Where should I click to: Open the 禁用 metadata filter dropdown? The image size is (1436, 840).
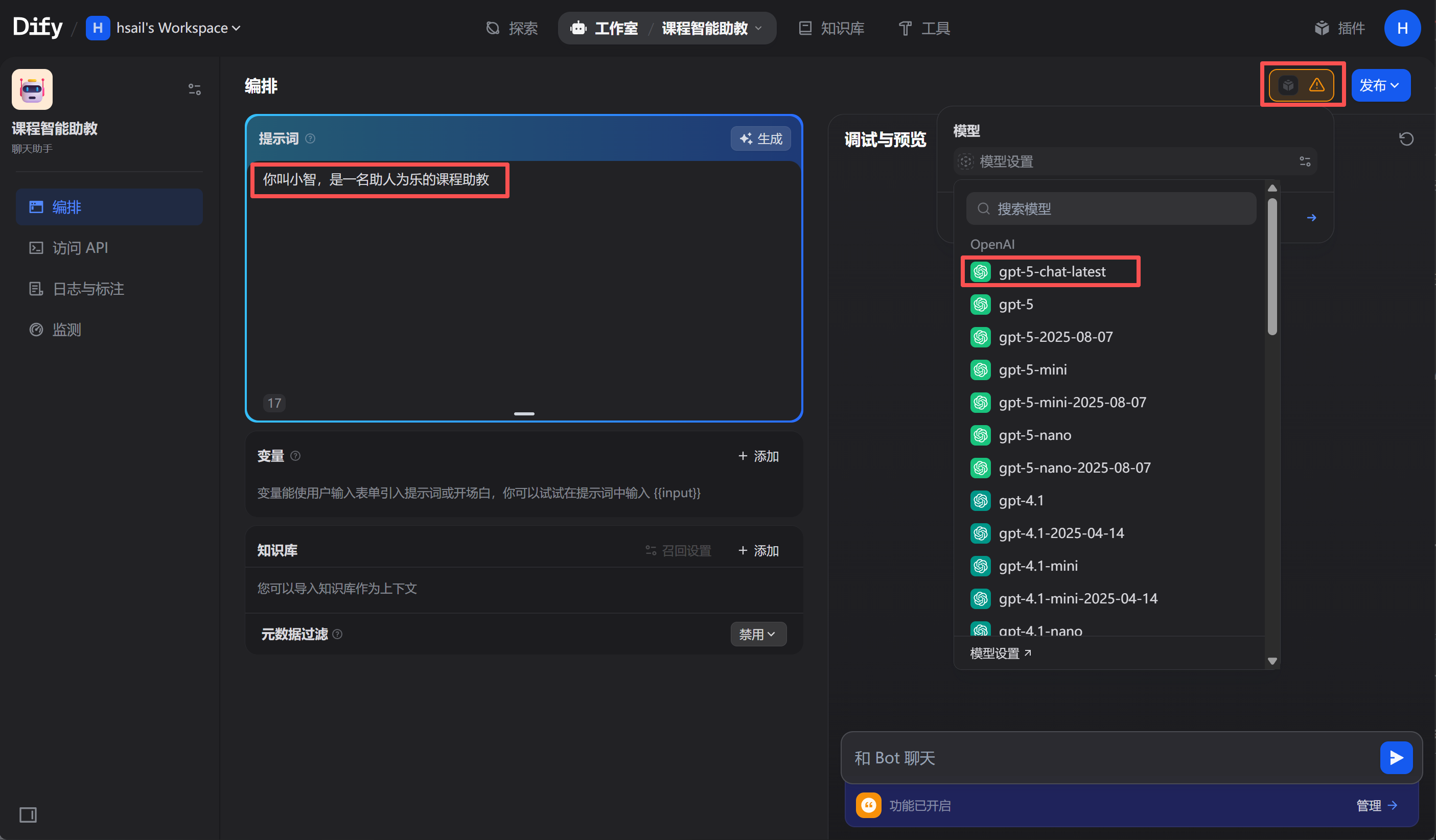(x=758, y=634)
